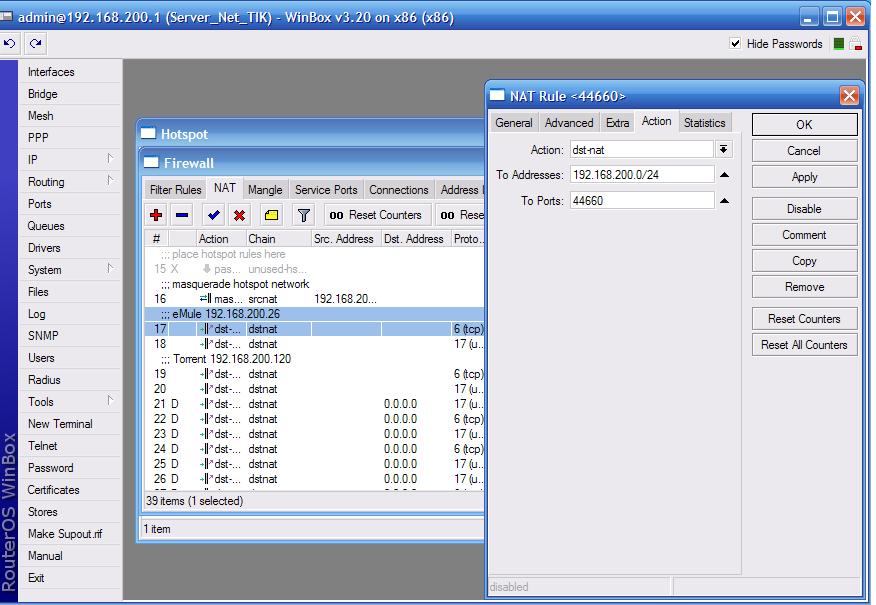The image size is (876, 605).
Task: Open the Filter Rules tab
Action: (x=175, y=190)
